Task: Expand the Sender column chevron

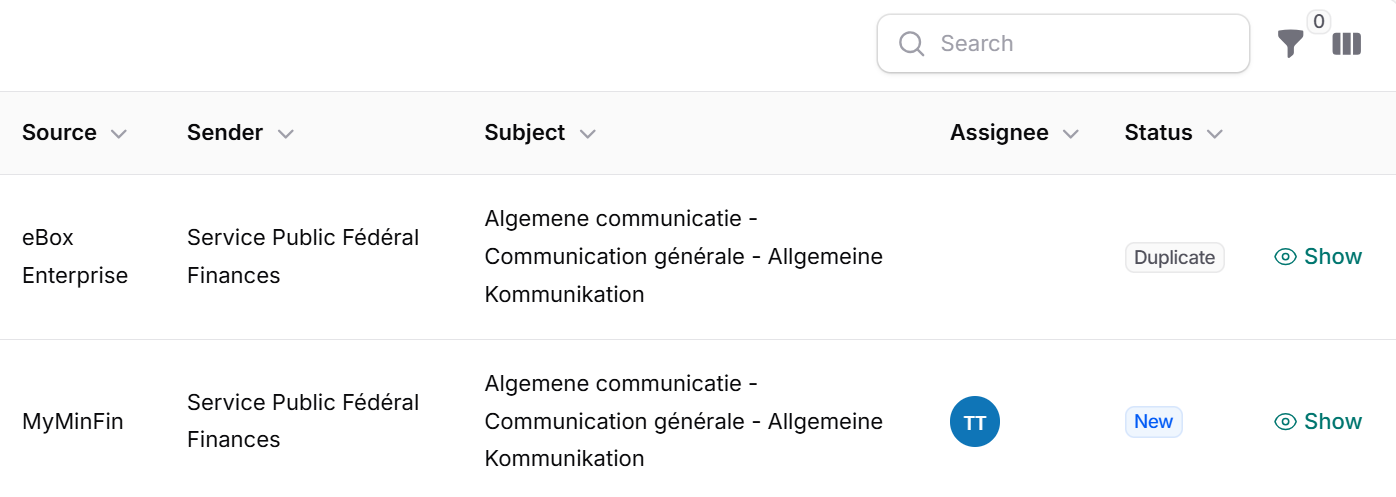Action: (x=285, y=134)
